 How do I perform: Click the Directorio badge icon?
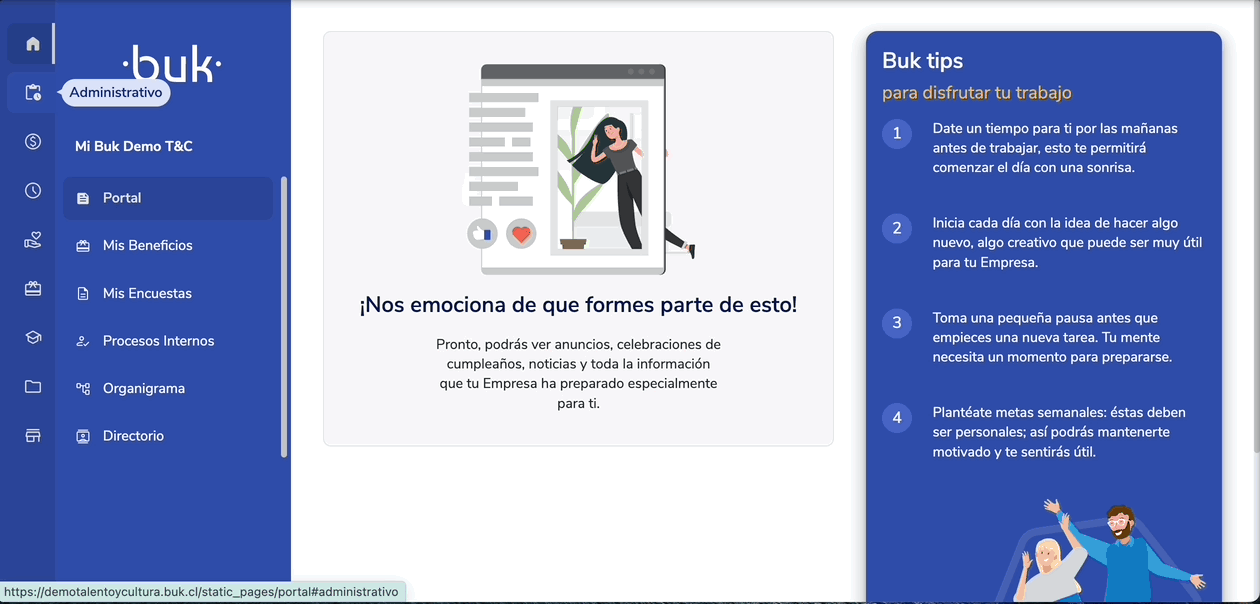(x=82, y=435)
